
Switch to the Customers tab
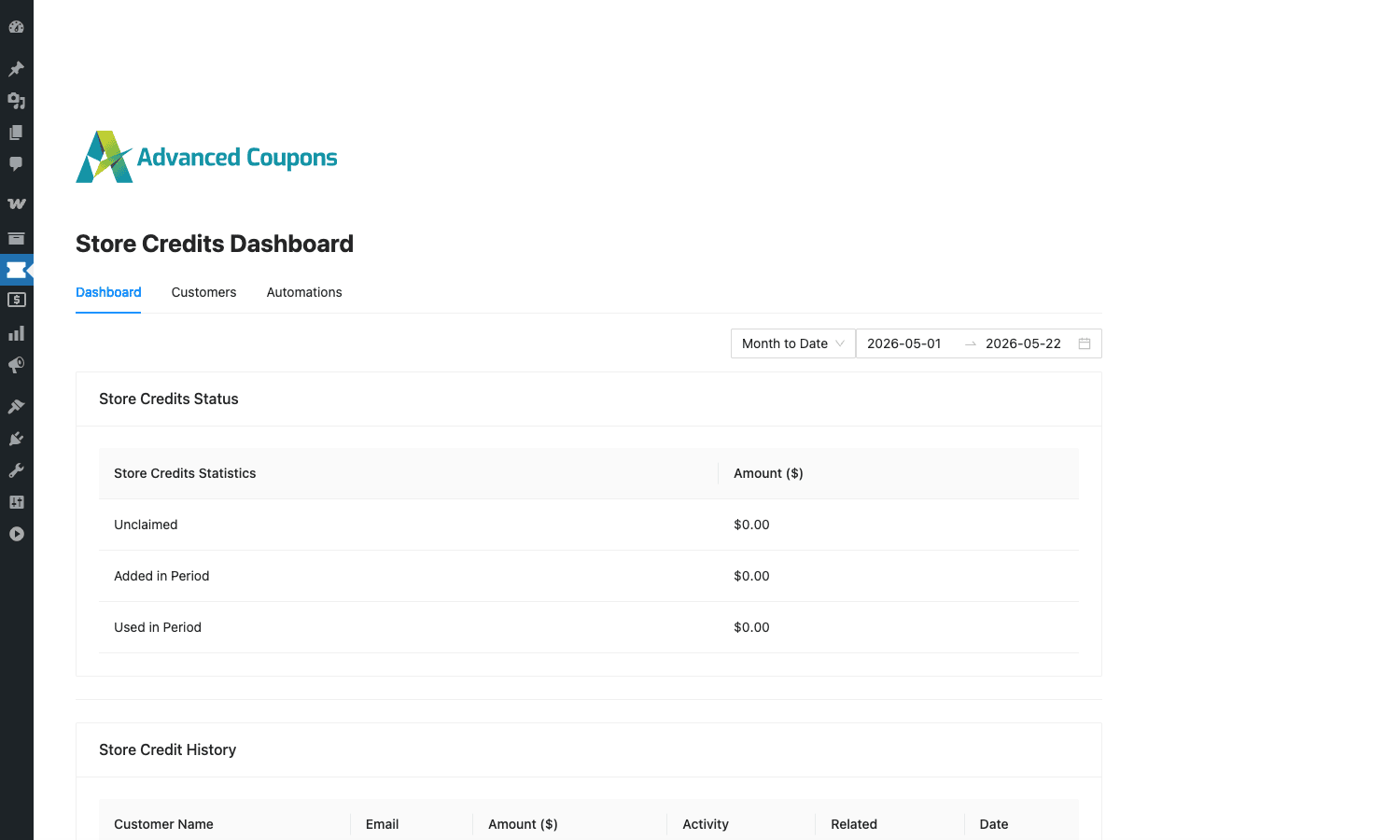pos(203,292)
